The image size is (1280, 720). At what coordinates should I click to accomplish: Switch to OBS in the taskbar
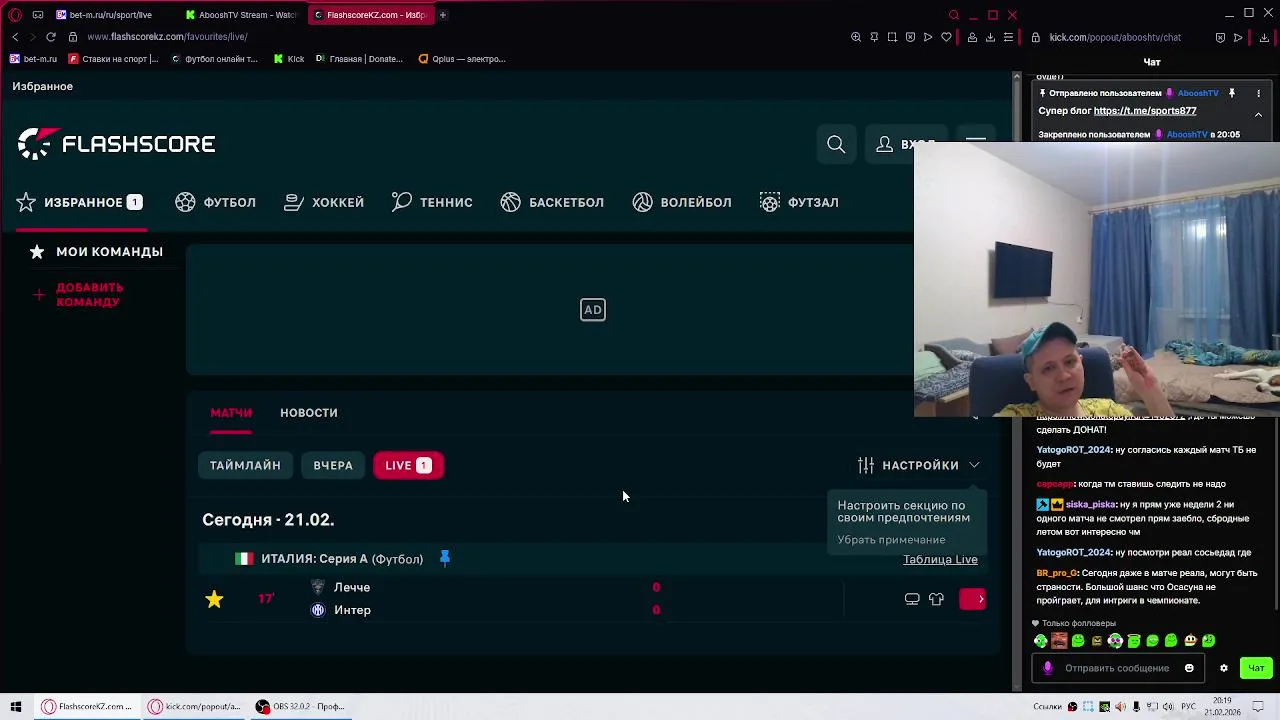point(299,707)
